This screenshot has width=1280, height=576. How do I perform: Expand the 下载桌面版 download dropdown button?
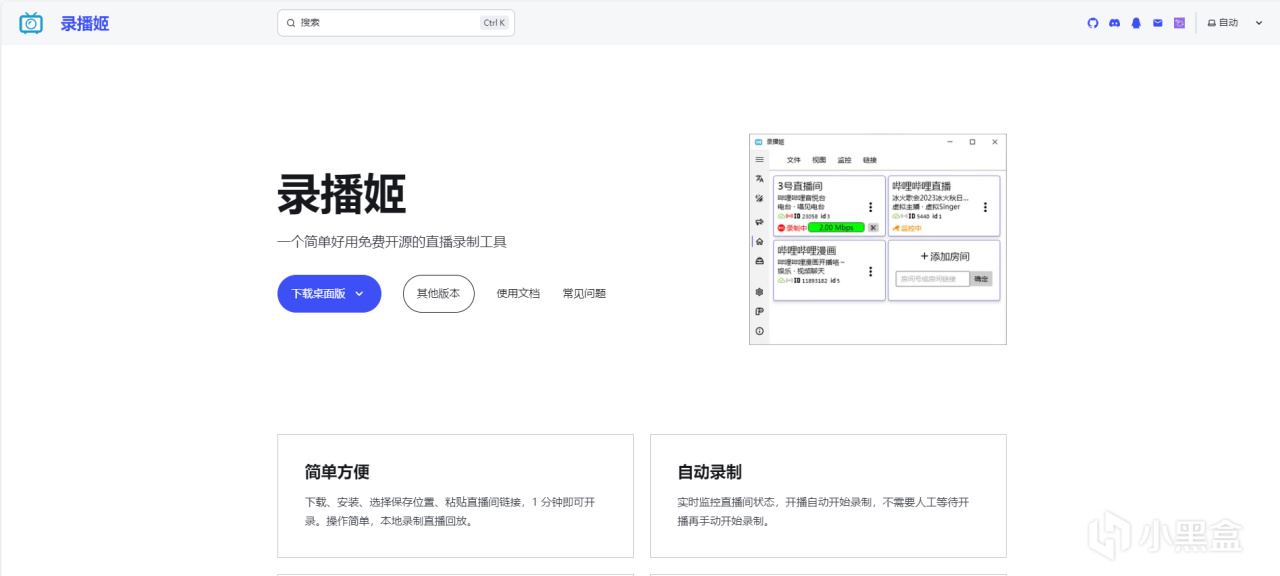pos(329,294)
